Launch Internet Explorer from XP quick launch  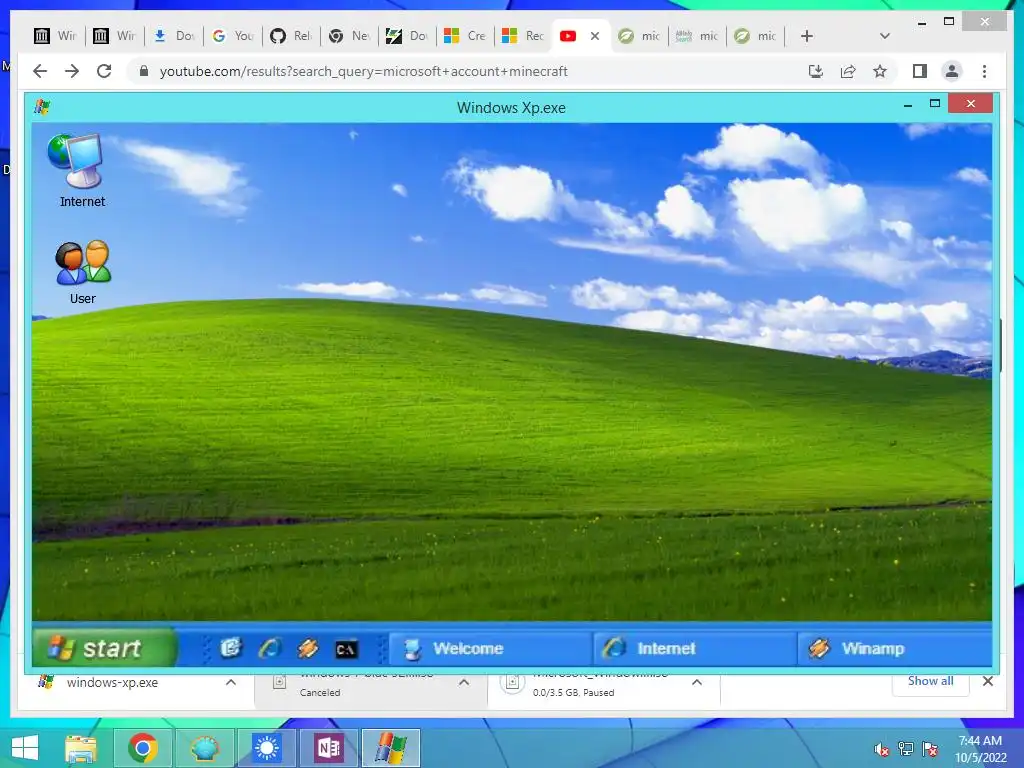pos(269,648)
